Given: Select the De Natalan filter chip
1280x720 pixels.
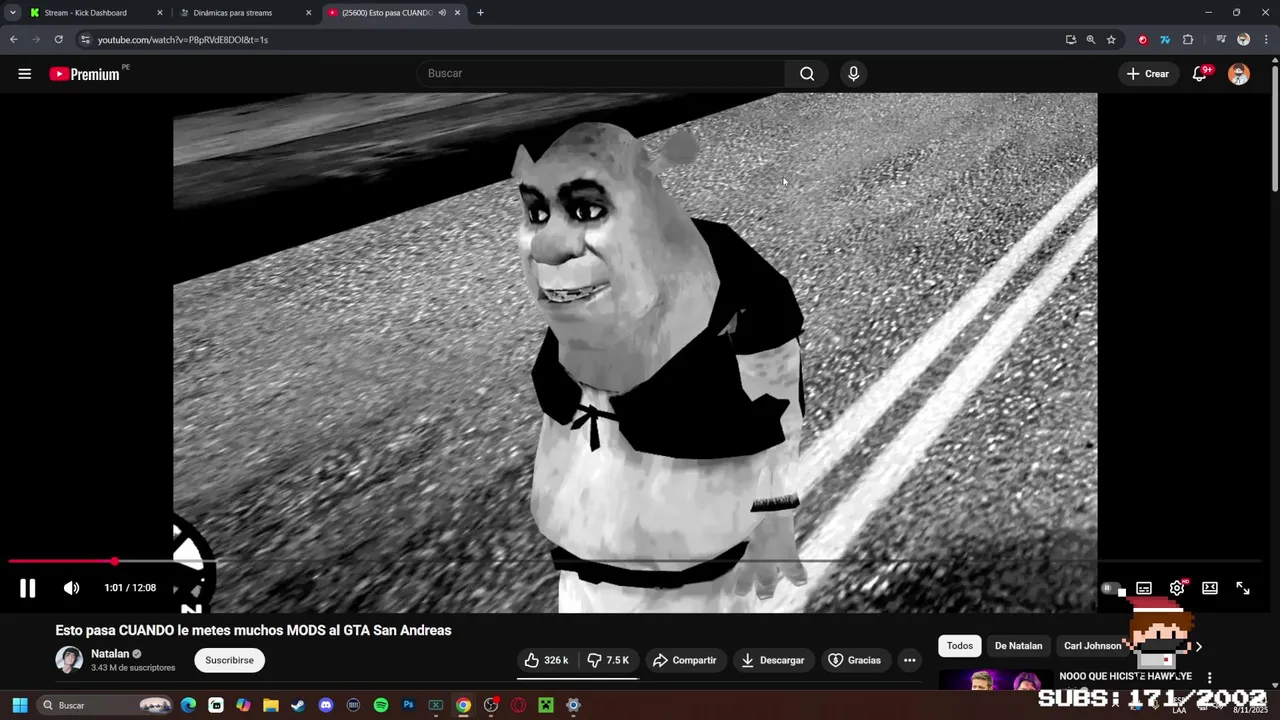Looking at the screenshot, I should [1018, 646].
